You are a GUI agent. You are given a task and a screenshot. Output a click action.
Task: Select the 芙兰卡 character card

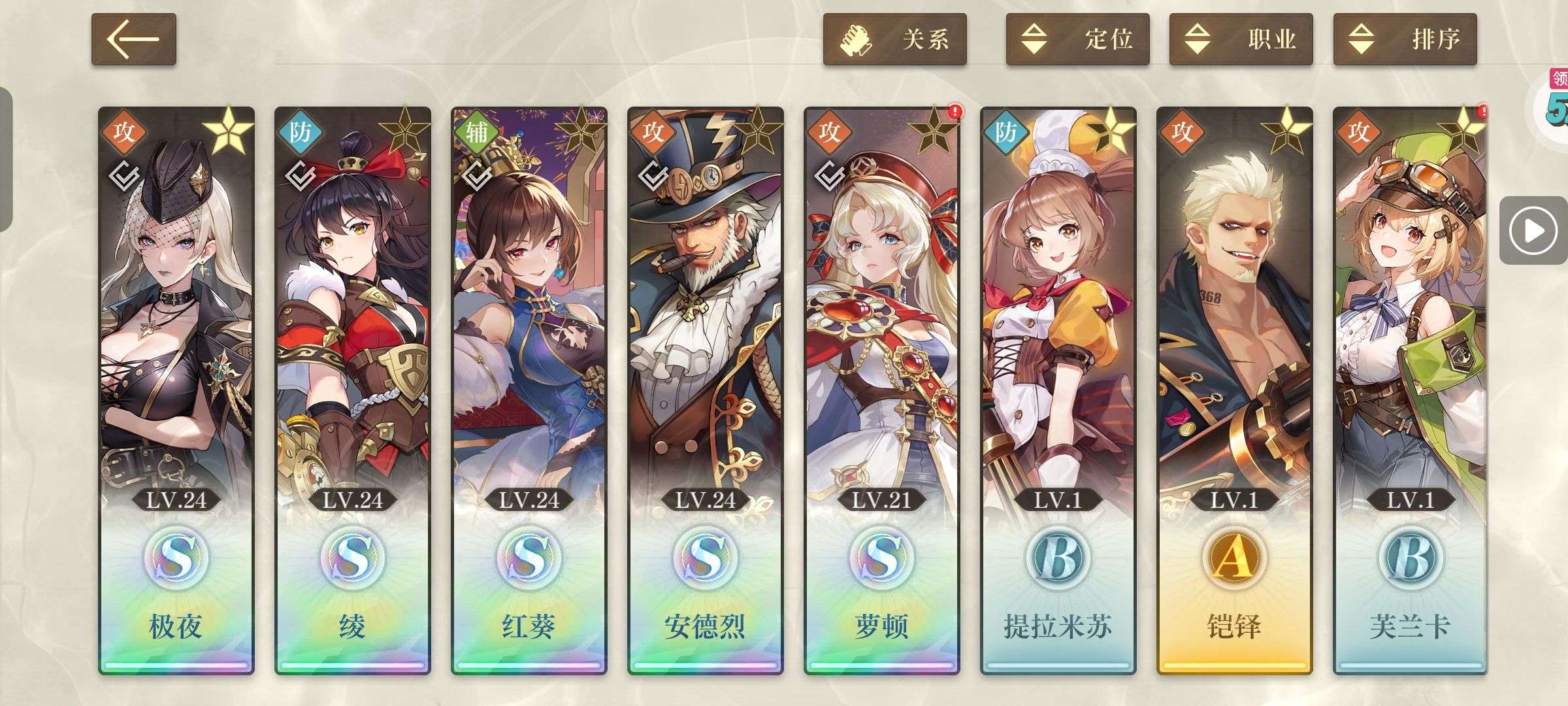pos(1411,390)
